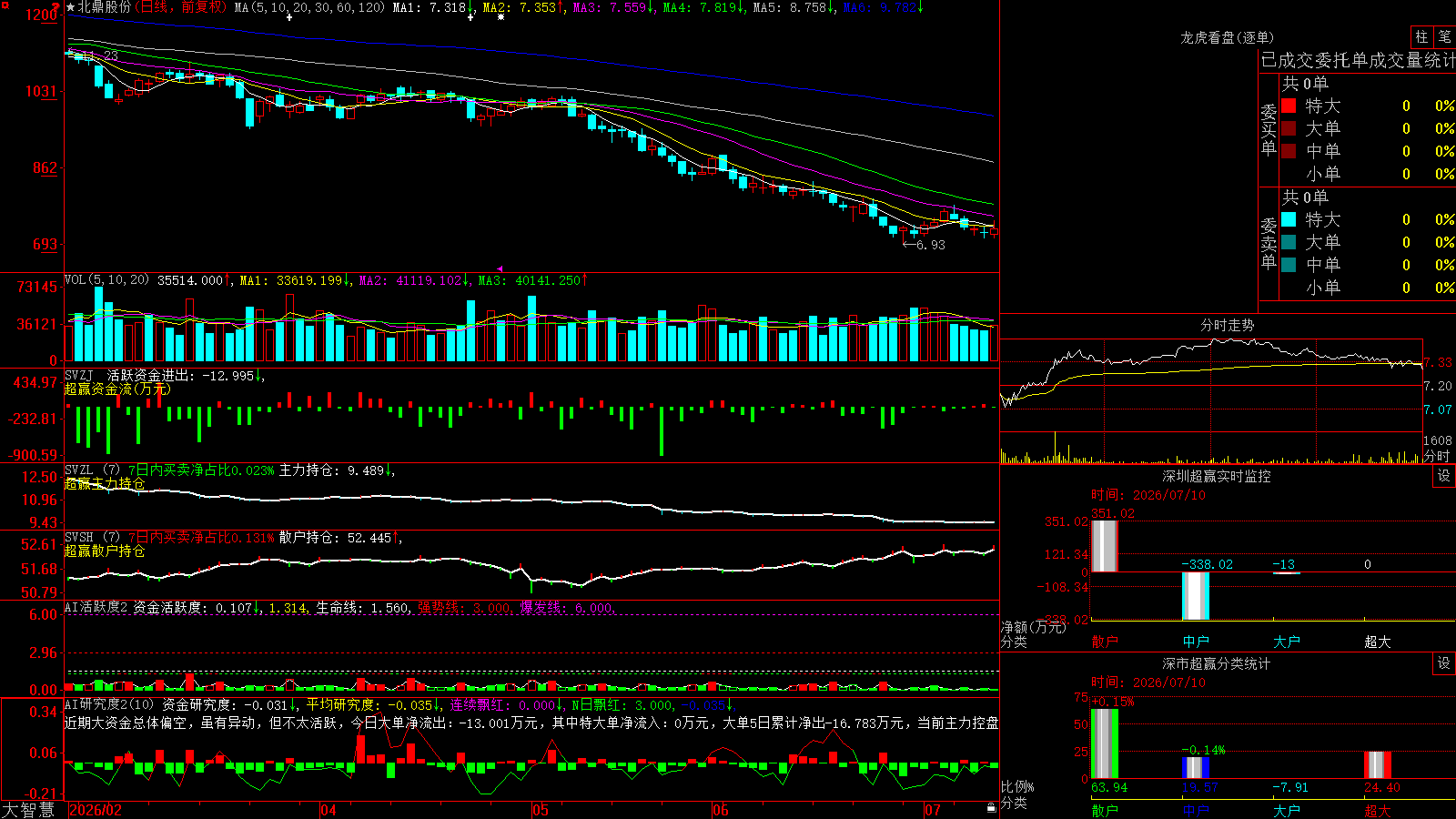Open MA(5,10,20,30,60,120) indicator parameters
This screenshot has height=819, width=1456.
309,7
